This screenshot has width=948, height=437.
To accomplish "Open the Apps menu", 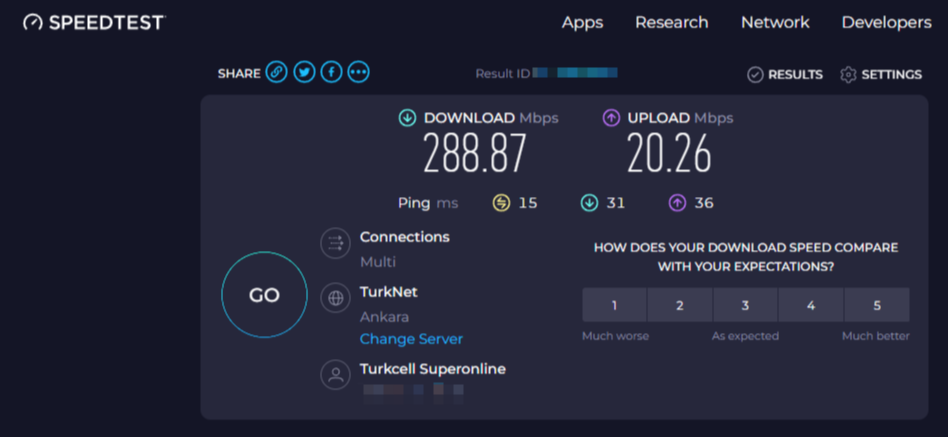I will tap(582, 23).
